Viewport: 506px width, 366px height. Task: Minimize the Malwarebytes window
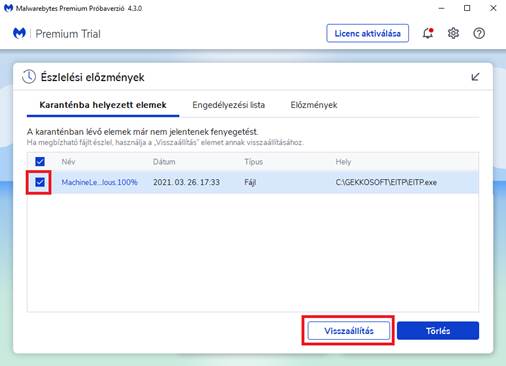pyautogui.click(x=441, y=8)
